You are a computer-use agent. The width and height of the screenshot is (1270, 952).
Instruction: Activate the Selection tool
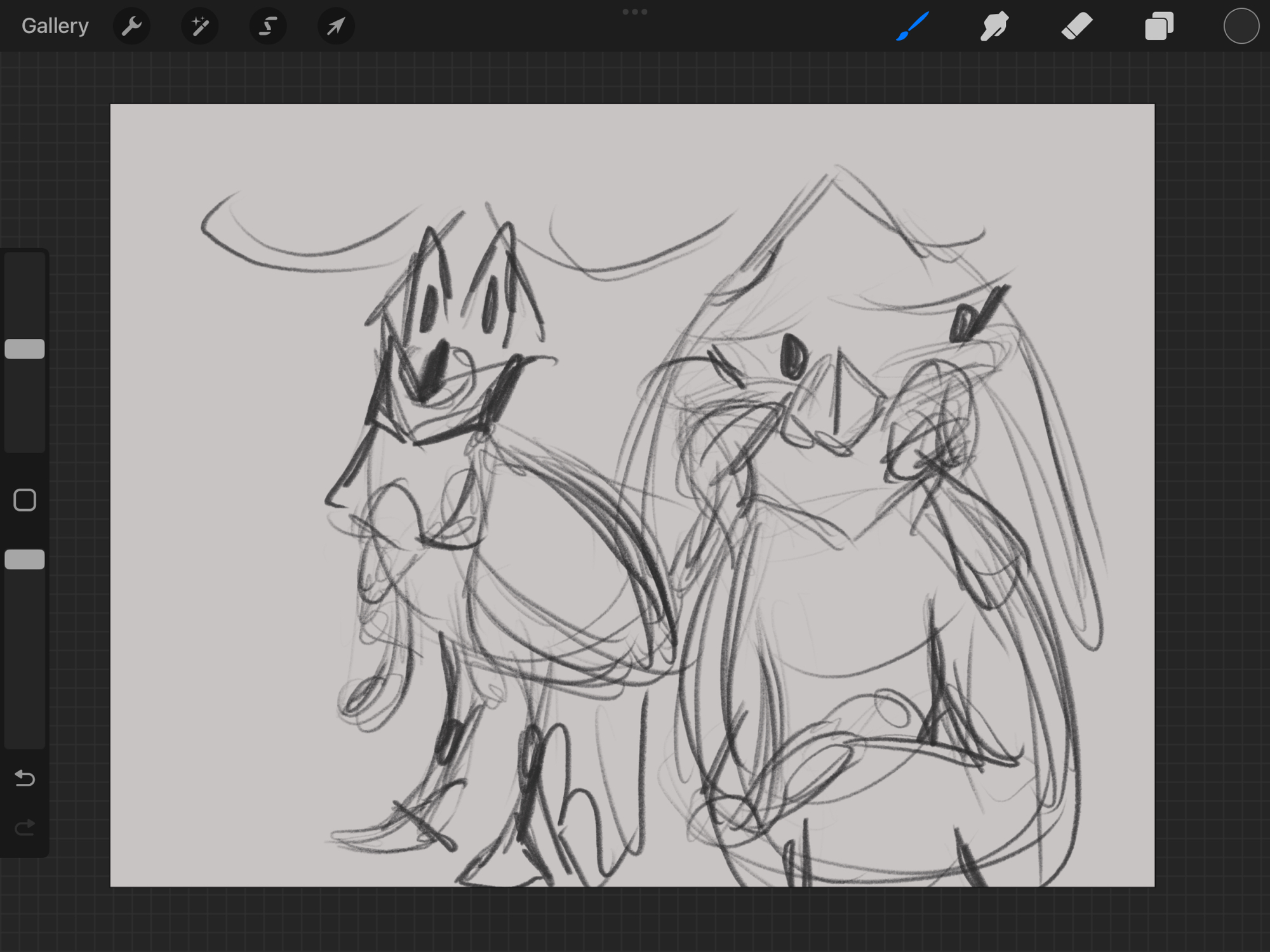(x=267, y=26)
